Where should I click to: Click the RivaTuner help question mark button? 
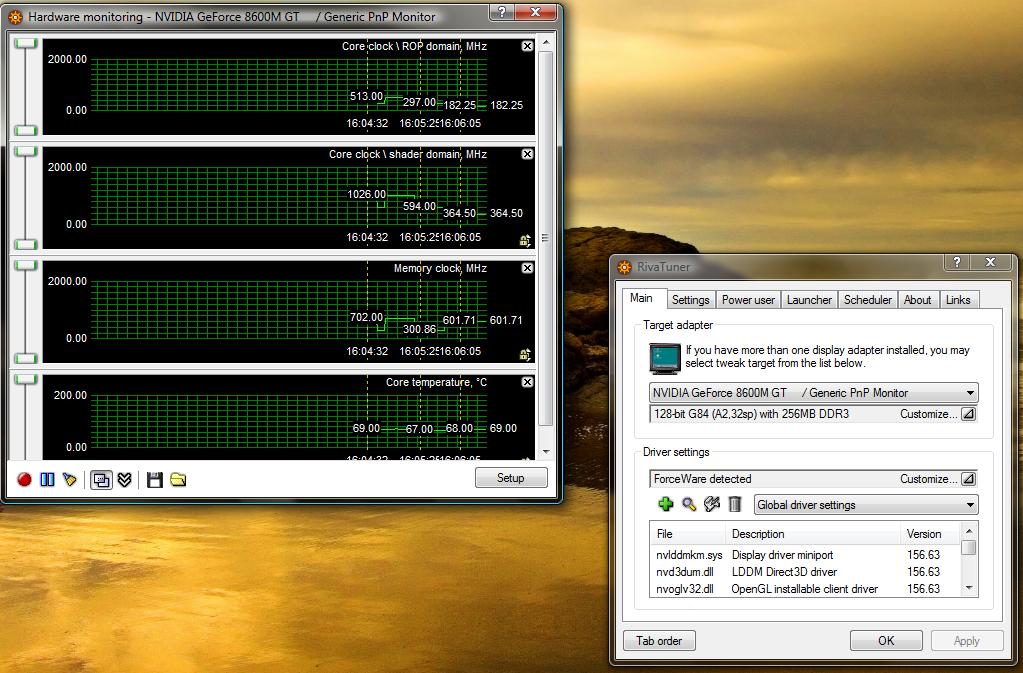point(956,262)
